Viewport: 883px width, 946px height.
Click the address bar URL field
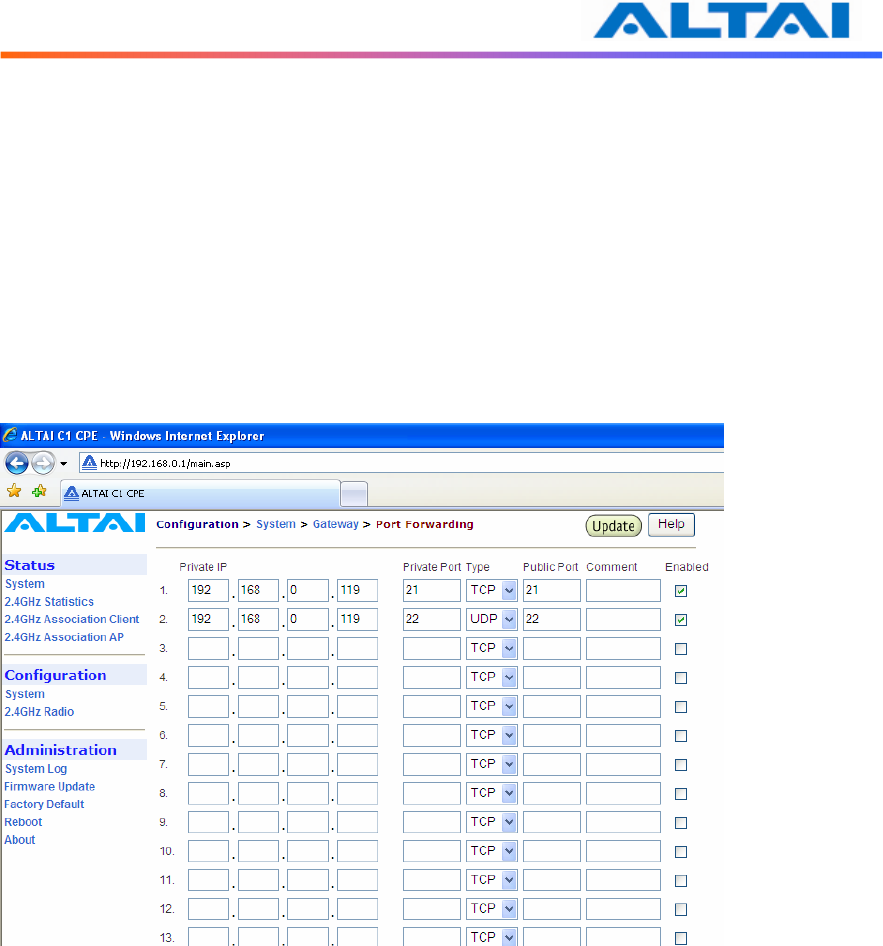point(402,463)
